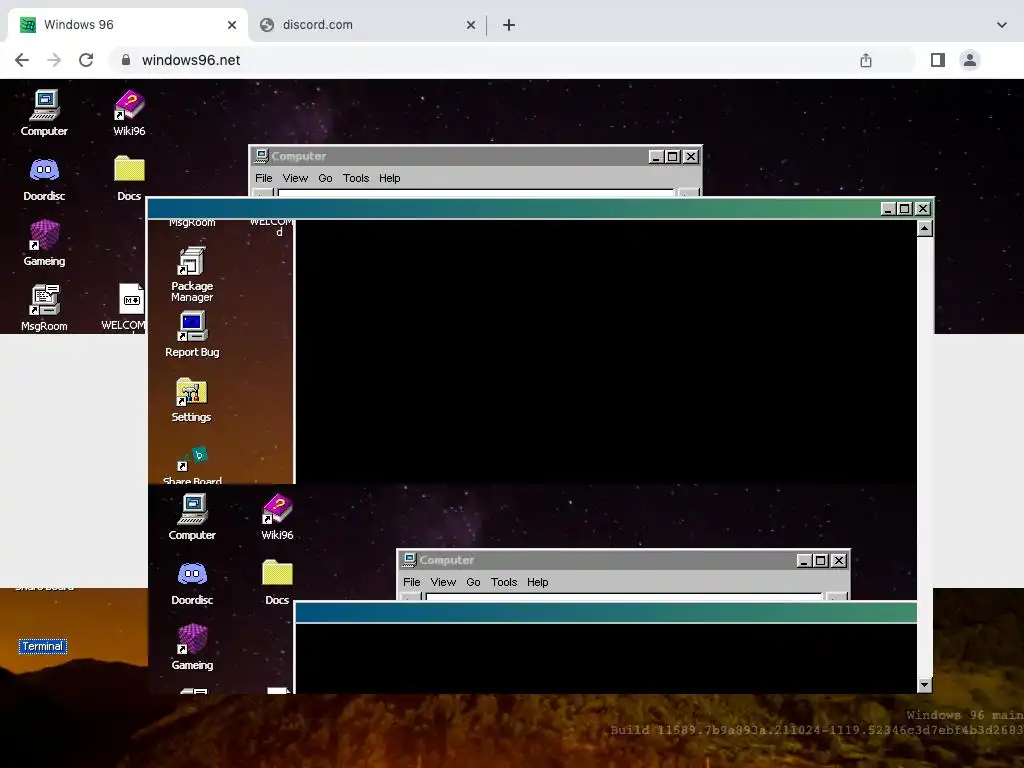1024x768 pixels.
Task: Maximize the lower Computer window
Action: point(820,560)
